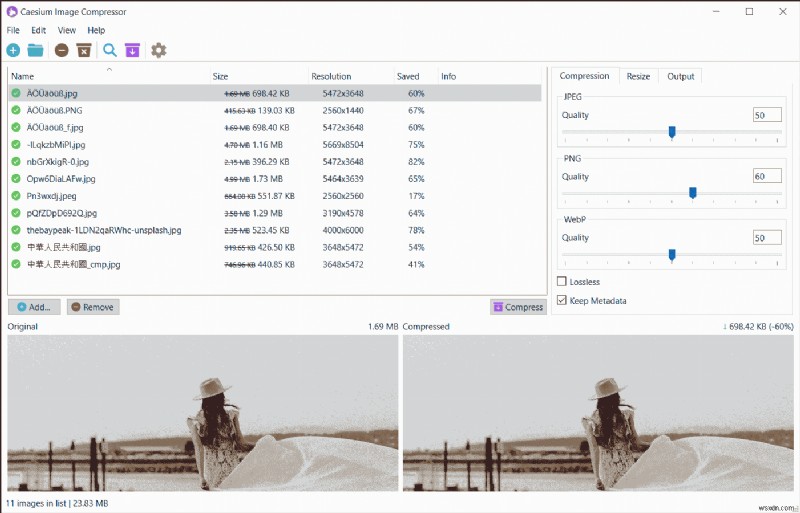Select the Opw6DiaLAFw.jpg file row
800x513 pixels.
pyautogui.click(x=274, y=179)
